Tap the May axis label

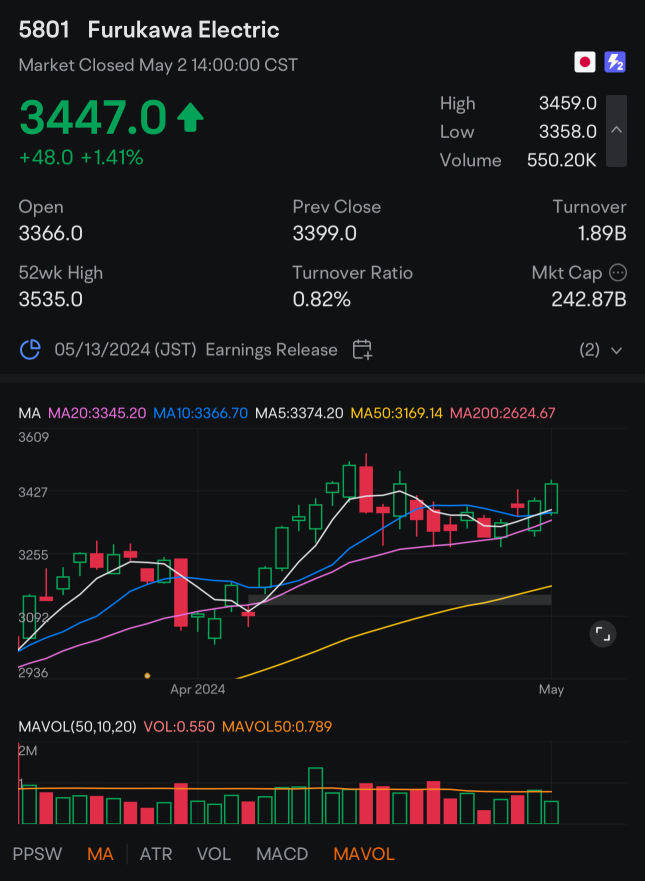pos(551,689)
